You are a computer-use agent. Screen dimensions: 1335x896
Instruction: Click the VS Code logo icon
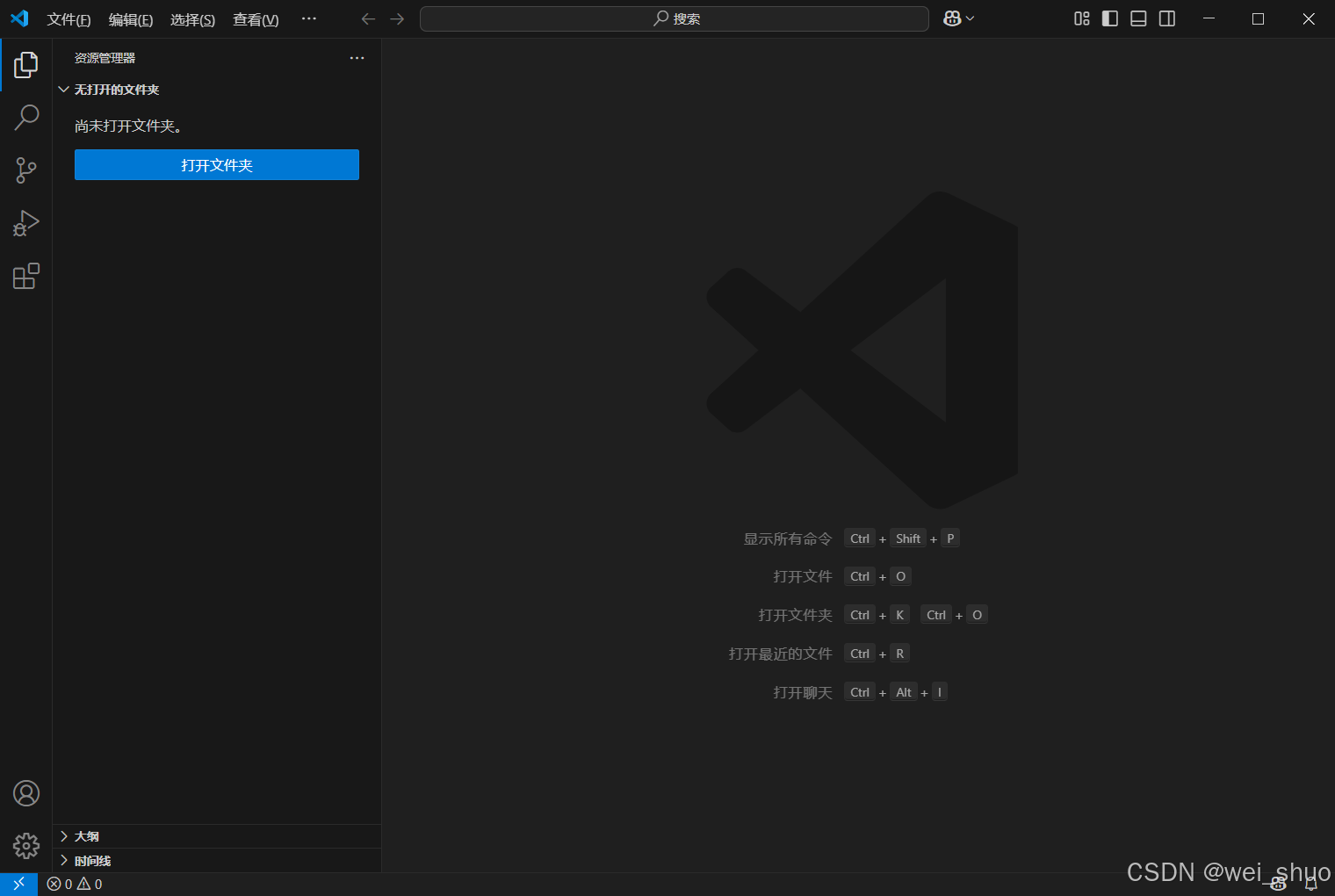tap(19, 18)
